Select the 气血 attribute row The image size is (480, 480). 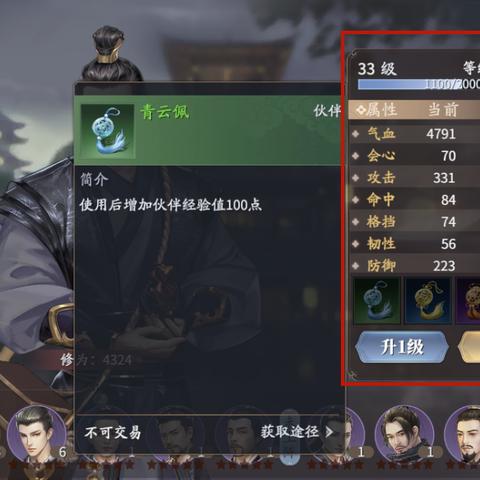[x=415, y=134]
